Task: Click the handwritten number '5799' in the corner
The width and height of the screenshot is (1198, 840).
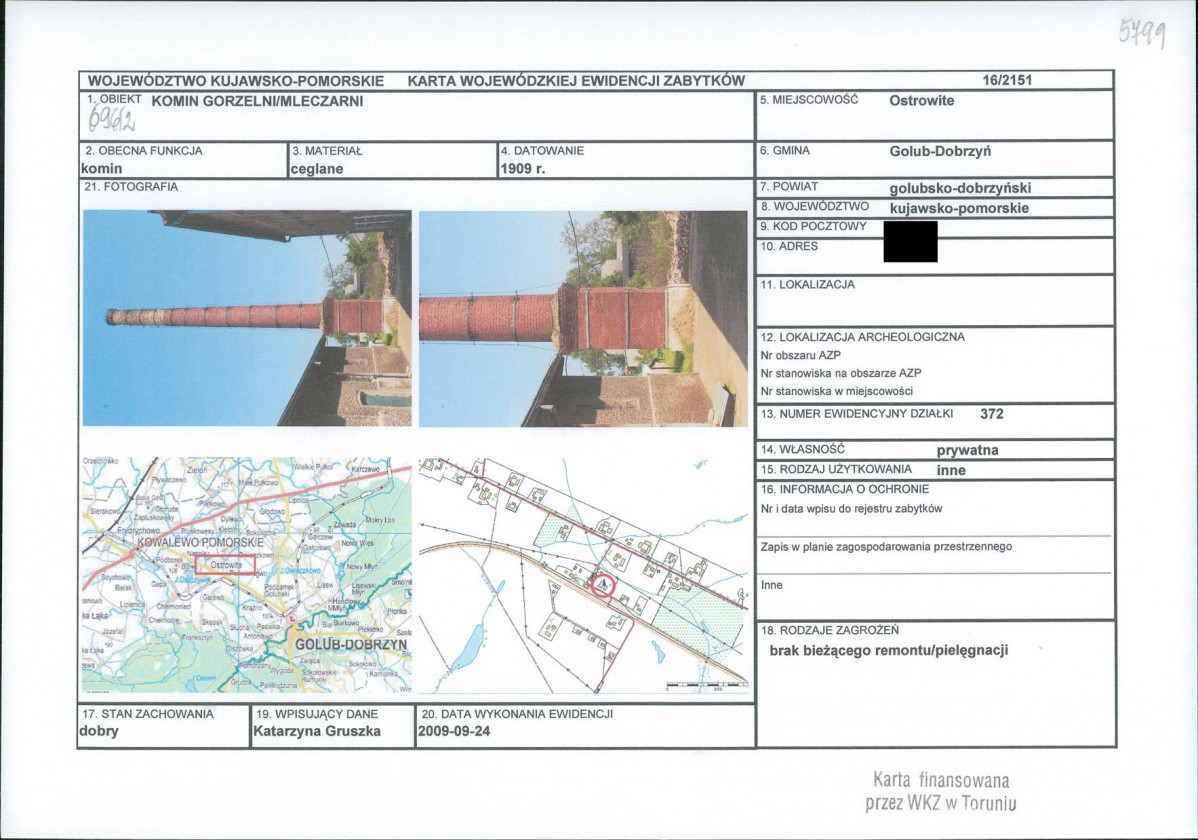Action: point(1143,33)
